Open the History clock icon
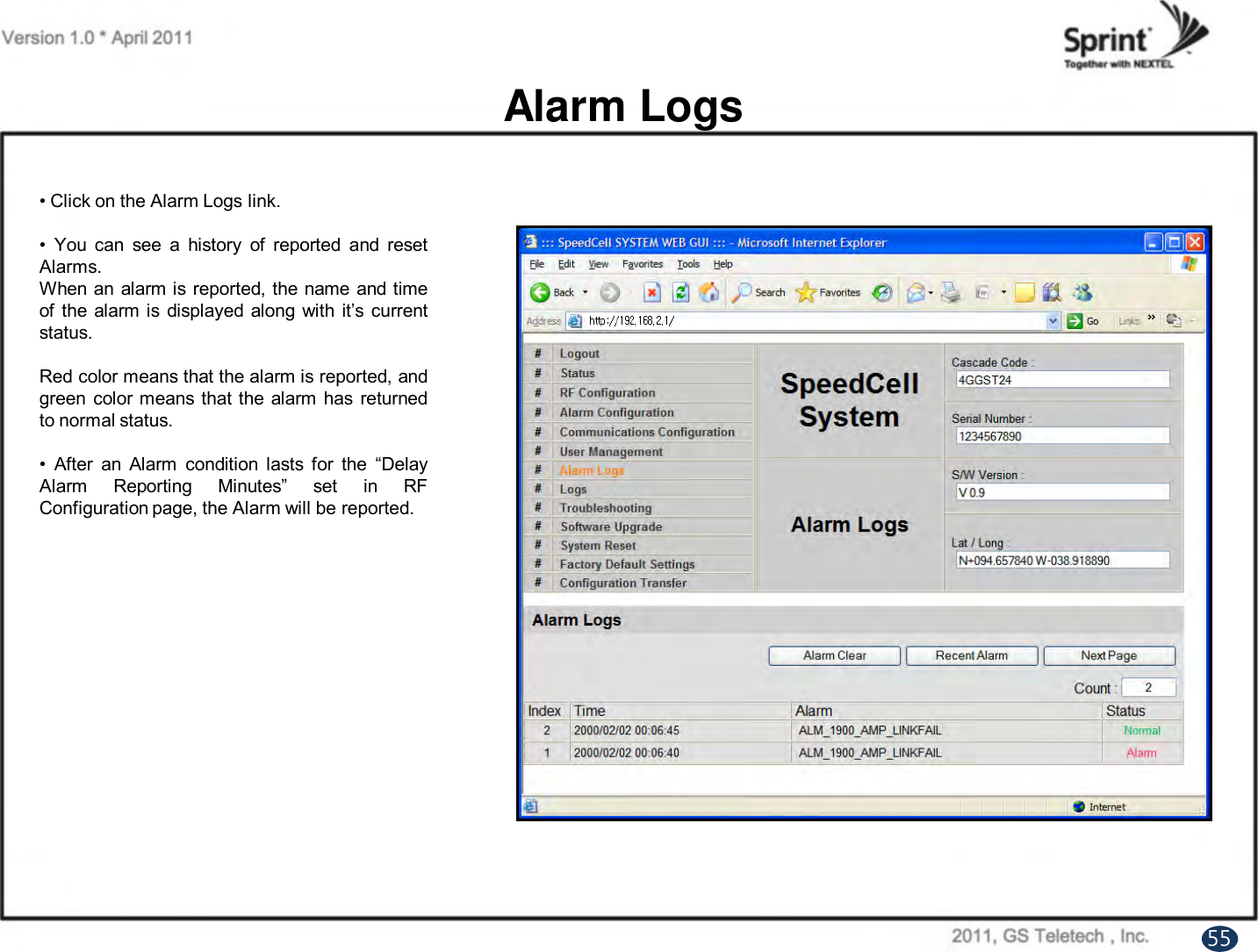The height and width of the screenshot is (952, 1258). 882,292
